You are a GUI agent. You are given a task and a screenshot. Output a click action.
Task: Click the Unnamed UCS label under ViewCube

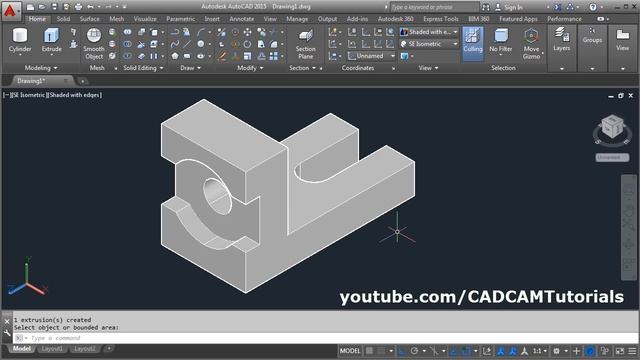tap(612, 157)
